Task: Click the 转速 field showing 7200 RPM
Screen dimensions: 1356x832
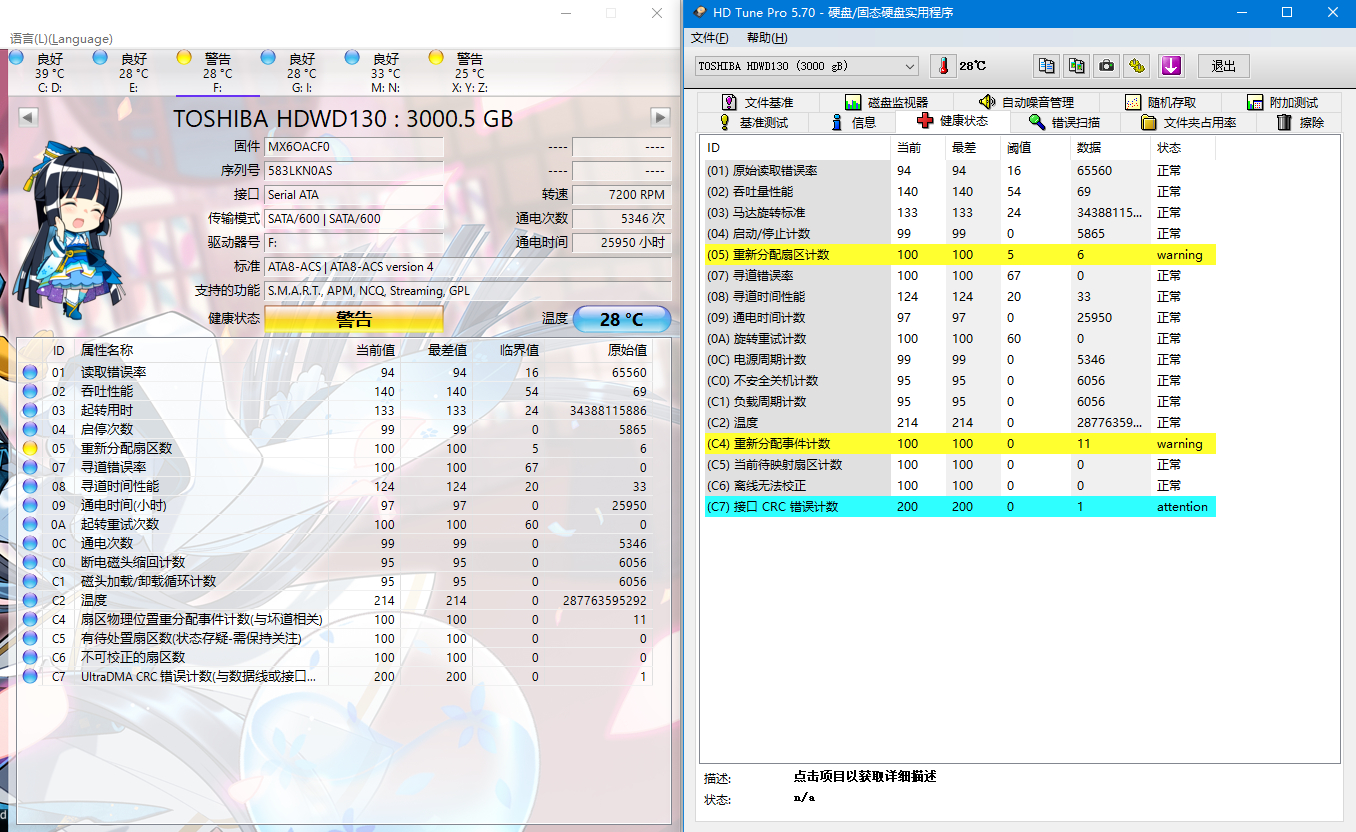Action: 621,195
